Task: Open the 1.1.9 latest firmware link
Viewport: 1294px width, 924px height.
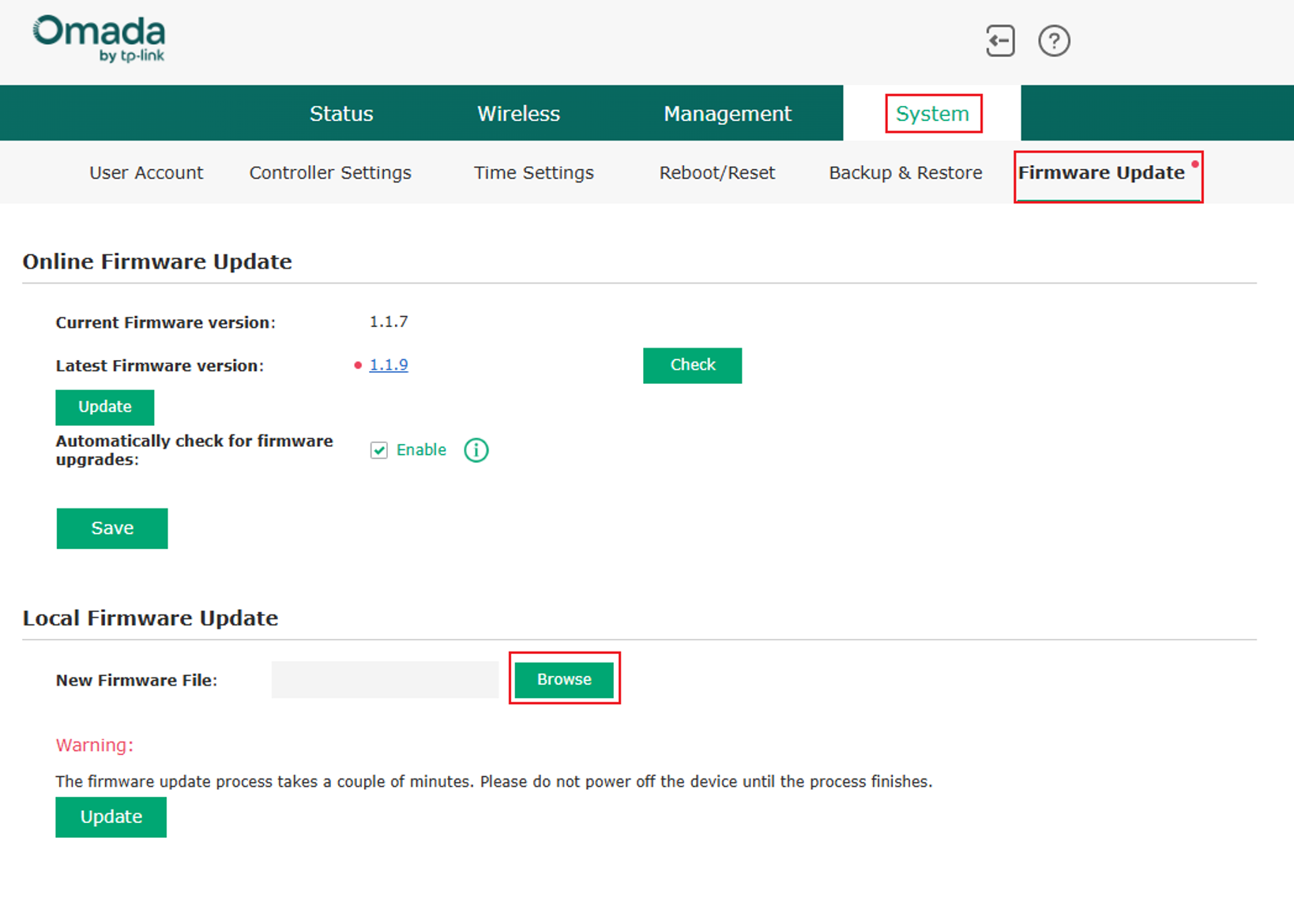Action: 389,365
